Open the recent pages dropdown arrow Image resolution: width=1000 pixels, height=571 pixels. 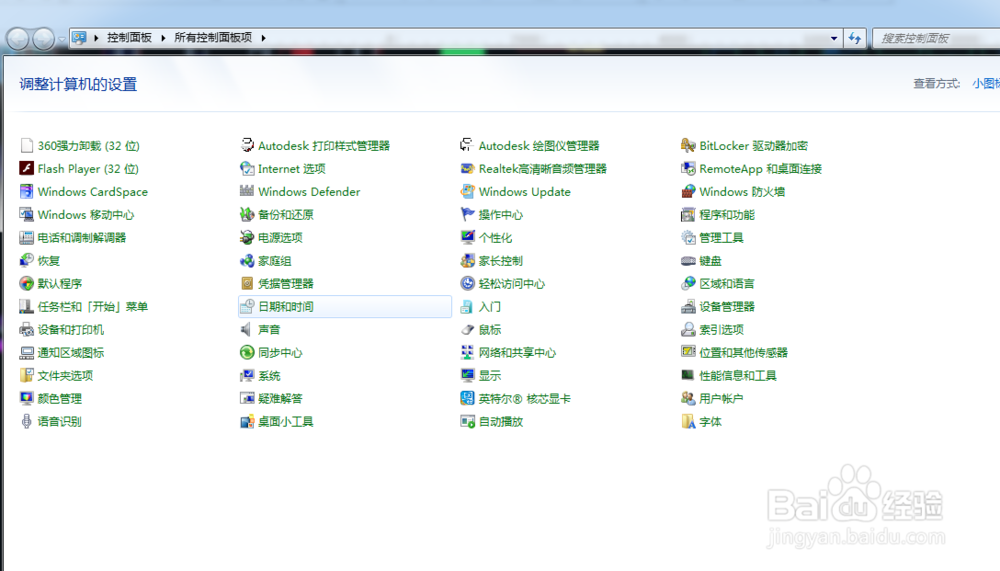click(x=61, y=39)
